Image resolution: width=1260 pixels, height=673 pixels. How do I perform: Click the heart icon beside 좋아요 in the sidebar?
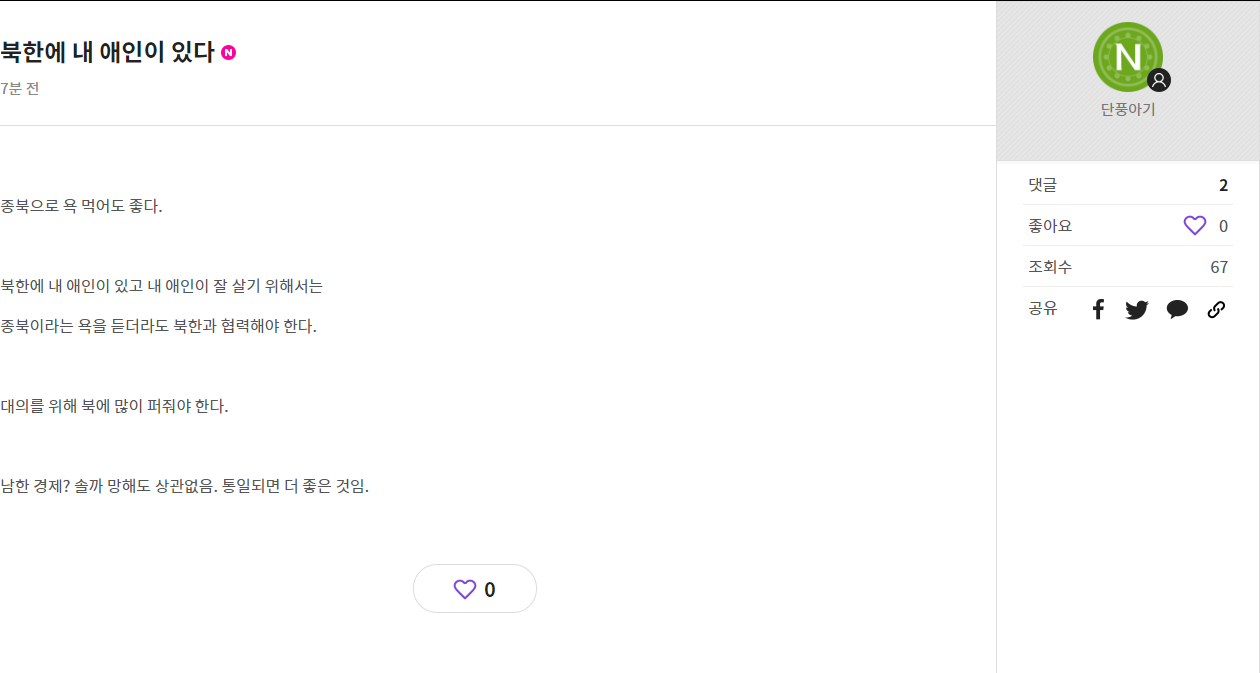[x=1195, y=226]
